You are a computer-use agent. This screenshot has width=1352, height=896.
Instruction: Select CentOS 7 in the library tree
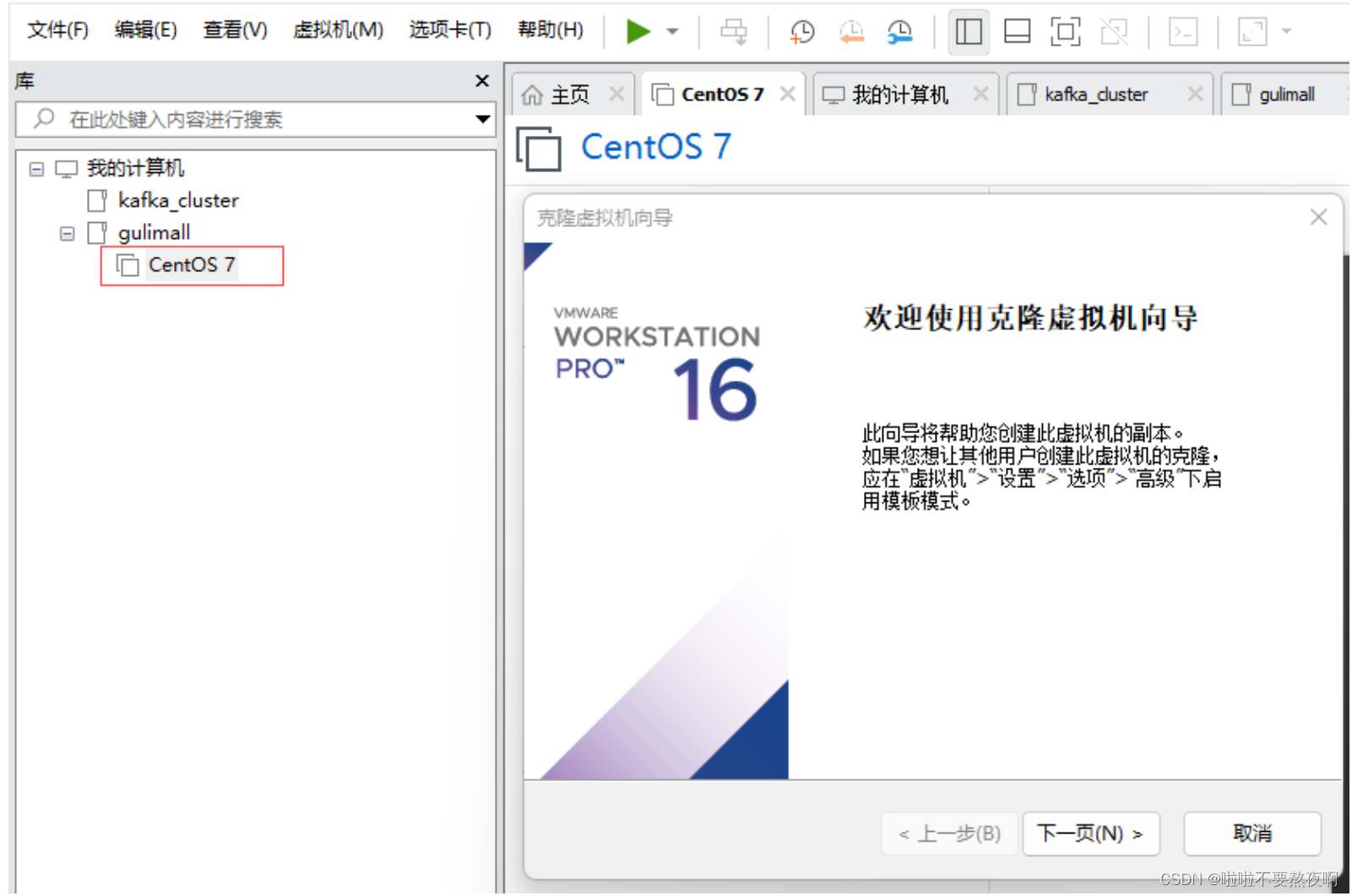point(191,265)
